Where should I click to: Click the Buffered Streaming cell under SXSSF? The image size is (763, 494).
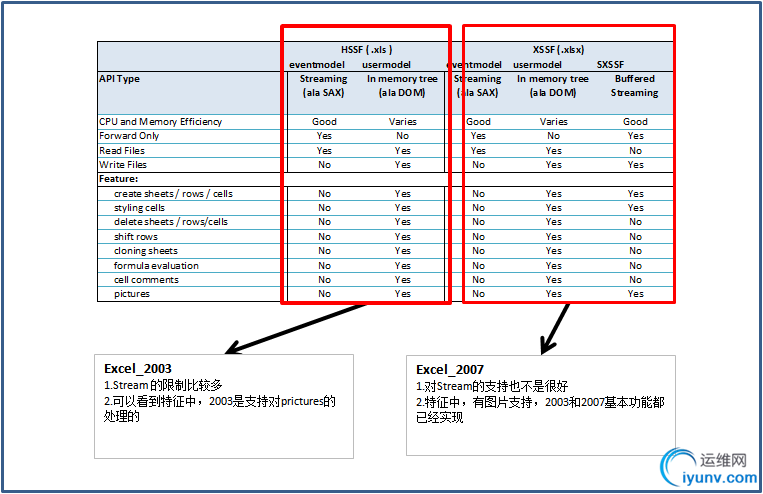pyautogui.click(x=635, y=86)
